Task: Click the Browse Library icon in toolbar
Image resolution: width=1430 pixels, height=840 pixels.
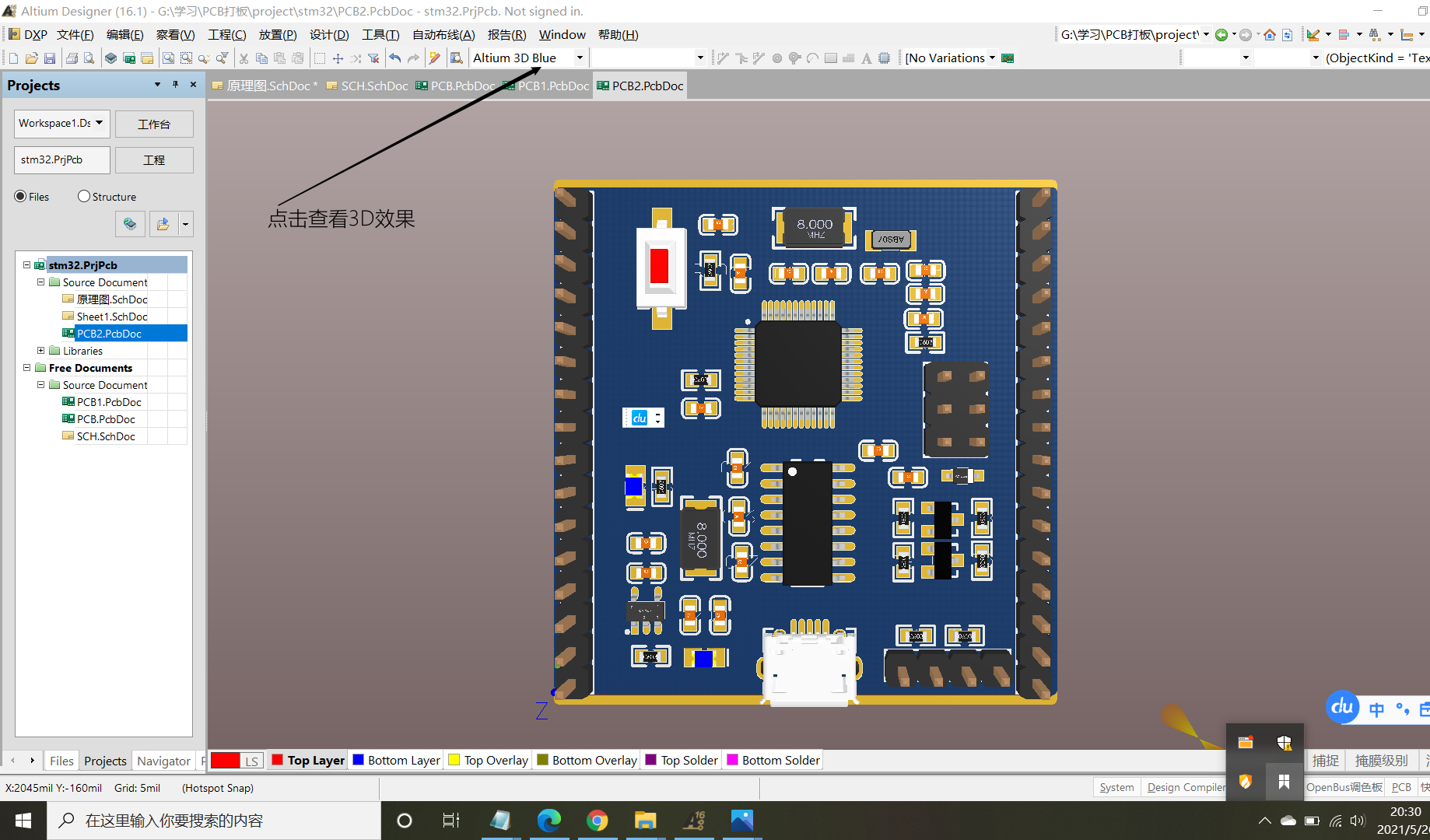Action: pyautogui.click(x=457, y=58)
